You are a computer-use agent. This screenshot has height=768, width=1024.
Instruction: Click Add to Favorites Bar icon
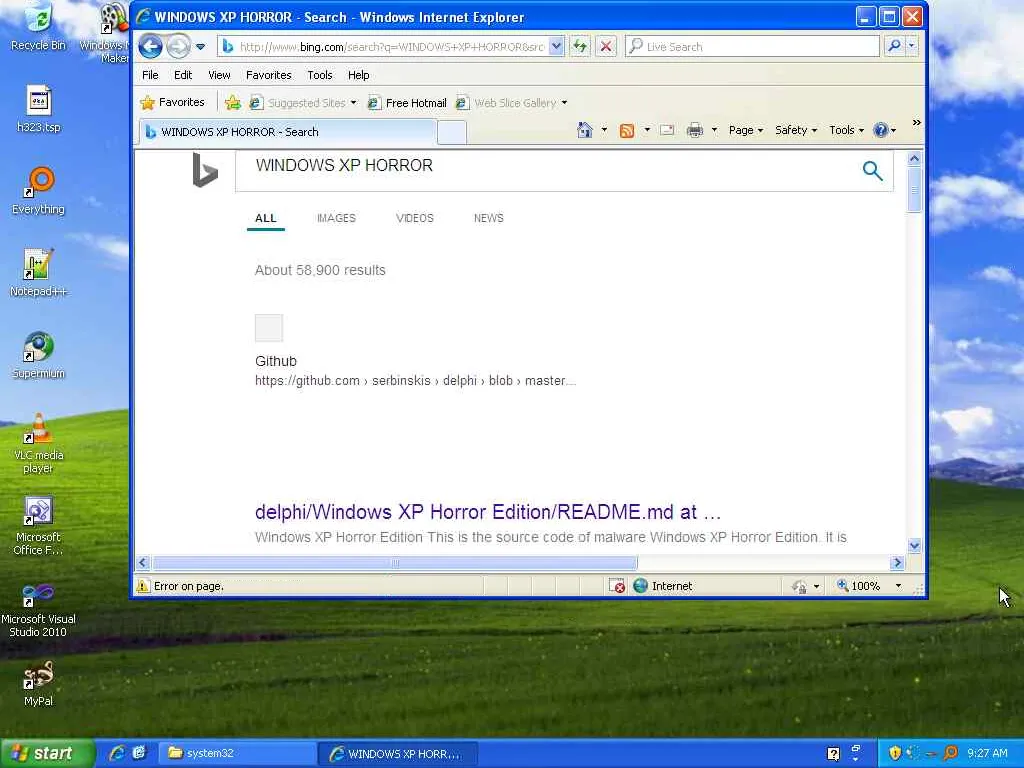pyautogui.click(x=232, y=103)
